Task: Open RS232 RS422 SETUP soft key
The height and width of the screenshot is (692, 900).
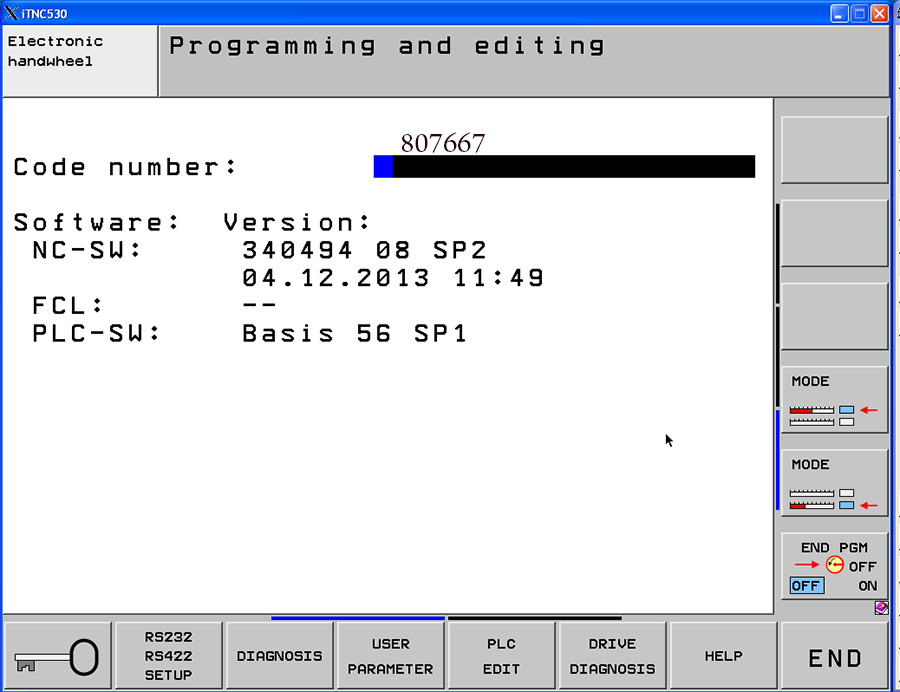Action: [x=168, y=656]
